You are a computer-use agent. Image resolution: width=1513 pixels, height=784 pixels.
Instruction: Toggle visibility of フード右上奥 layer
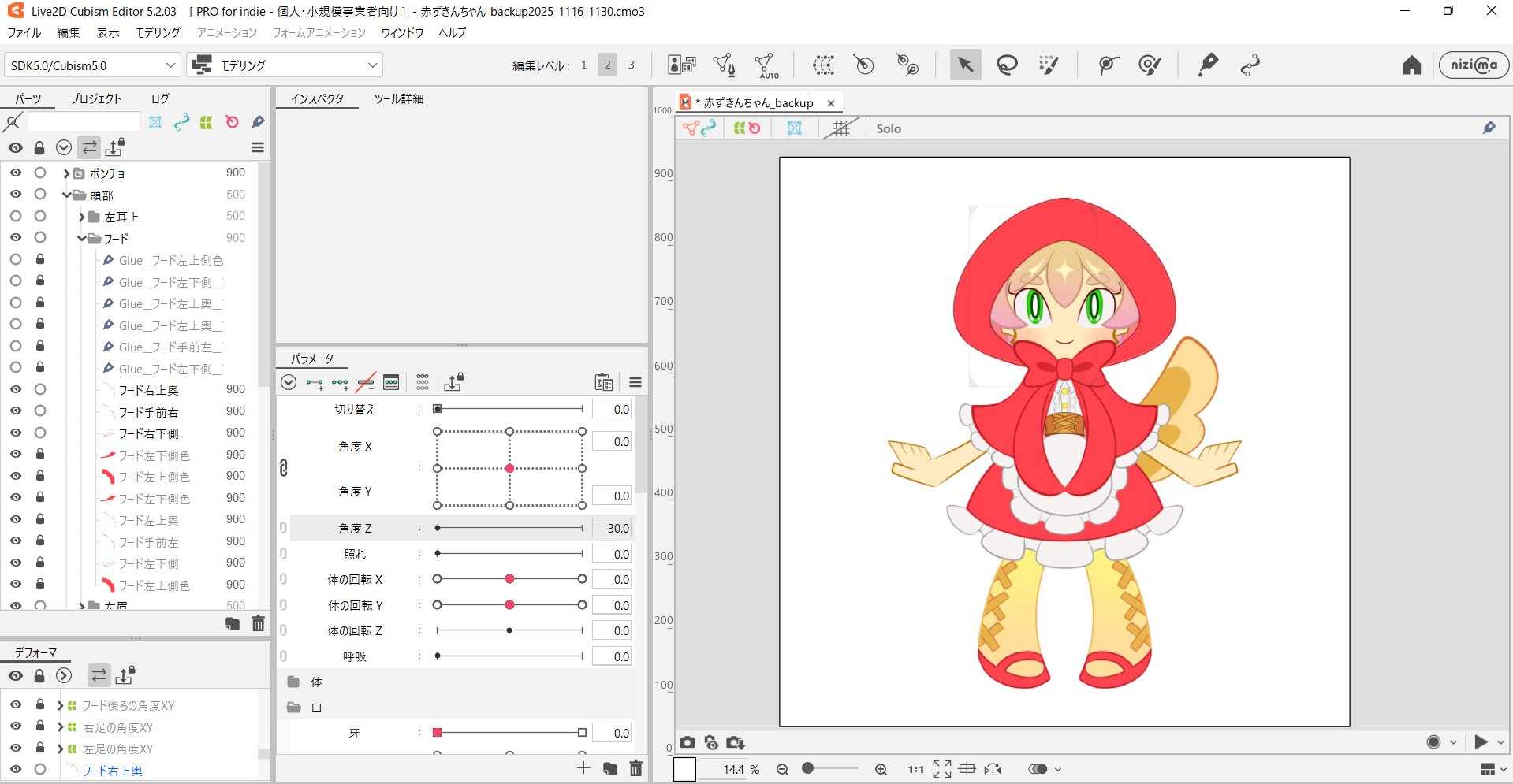[x=16, y=389]
